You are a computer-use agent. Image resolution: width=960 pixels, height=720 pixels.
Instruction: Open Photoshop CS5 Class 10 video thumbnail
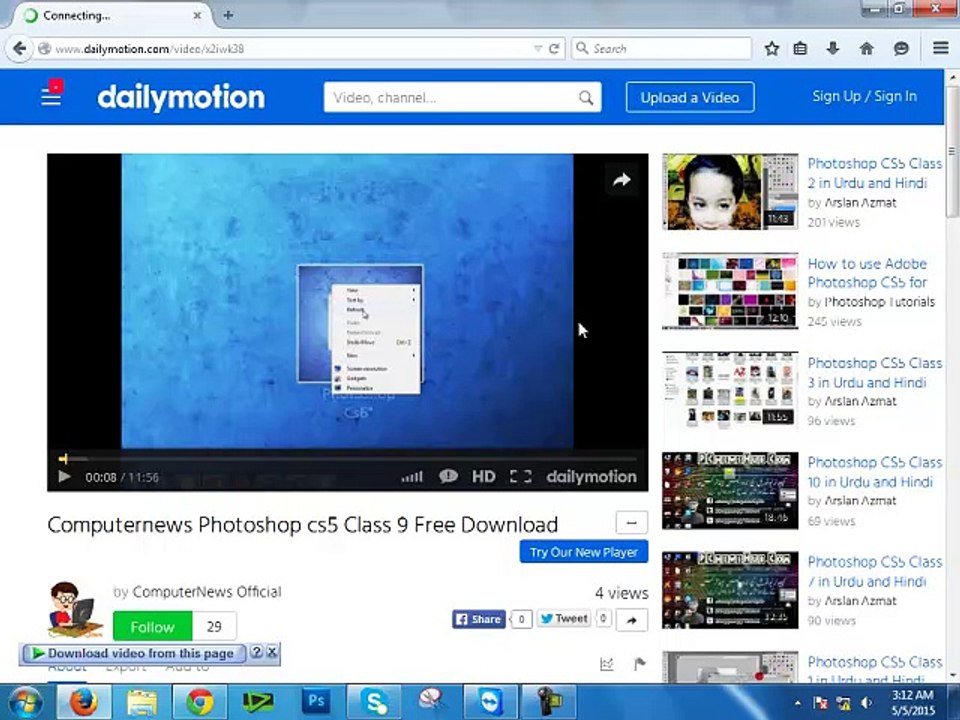pyautogui.click(x=730, y=490)
